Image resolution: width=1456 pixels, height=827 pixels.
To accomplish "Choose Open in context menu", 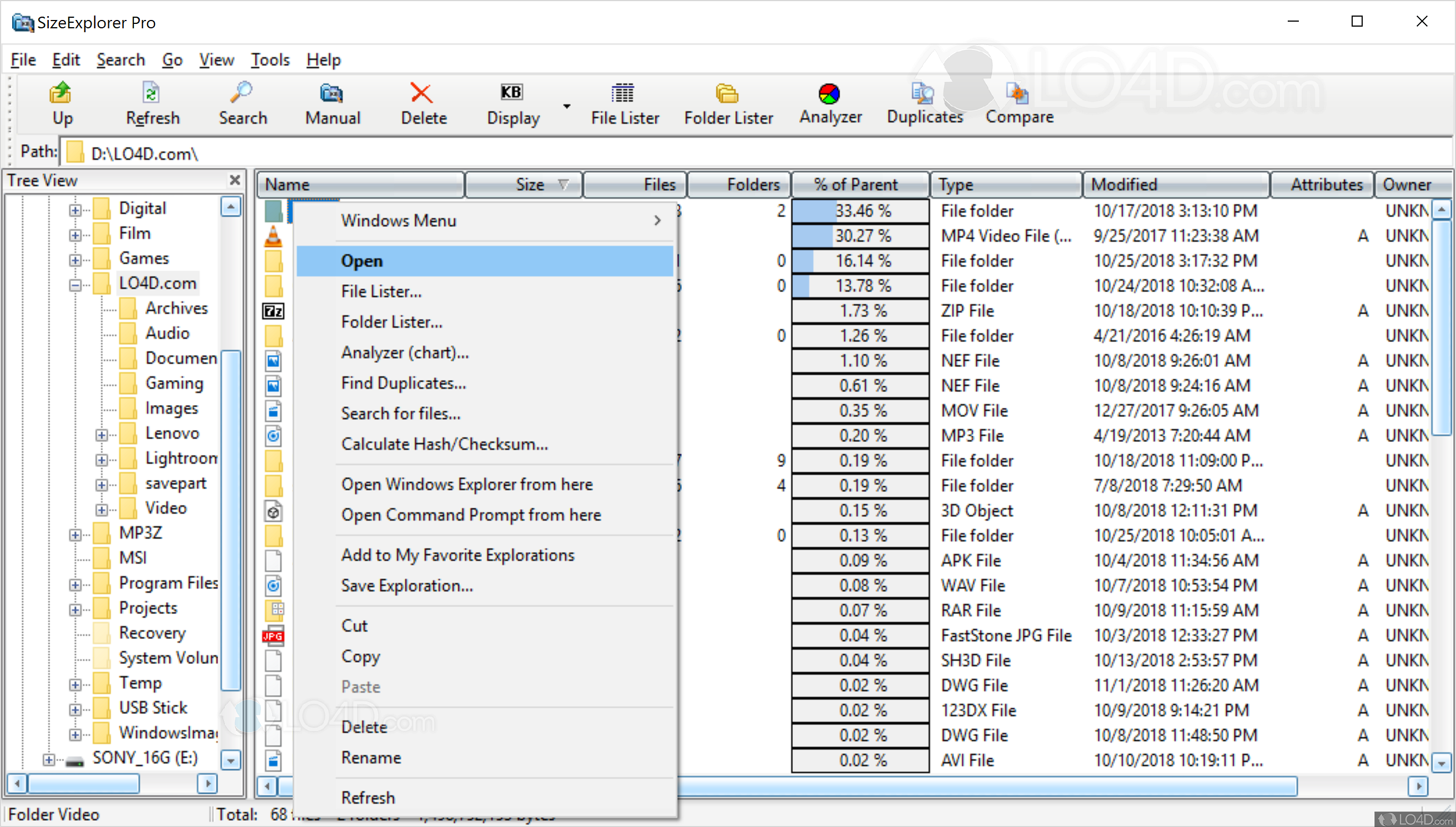I will pyautogui.click(x=486, y=261).
